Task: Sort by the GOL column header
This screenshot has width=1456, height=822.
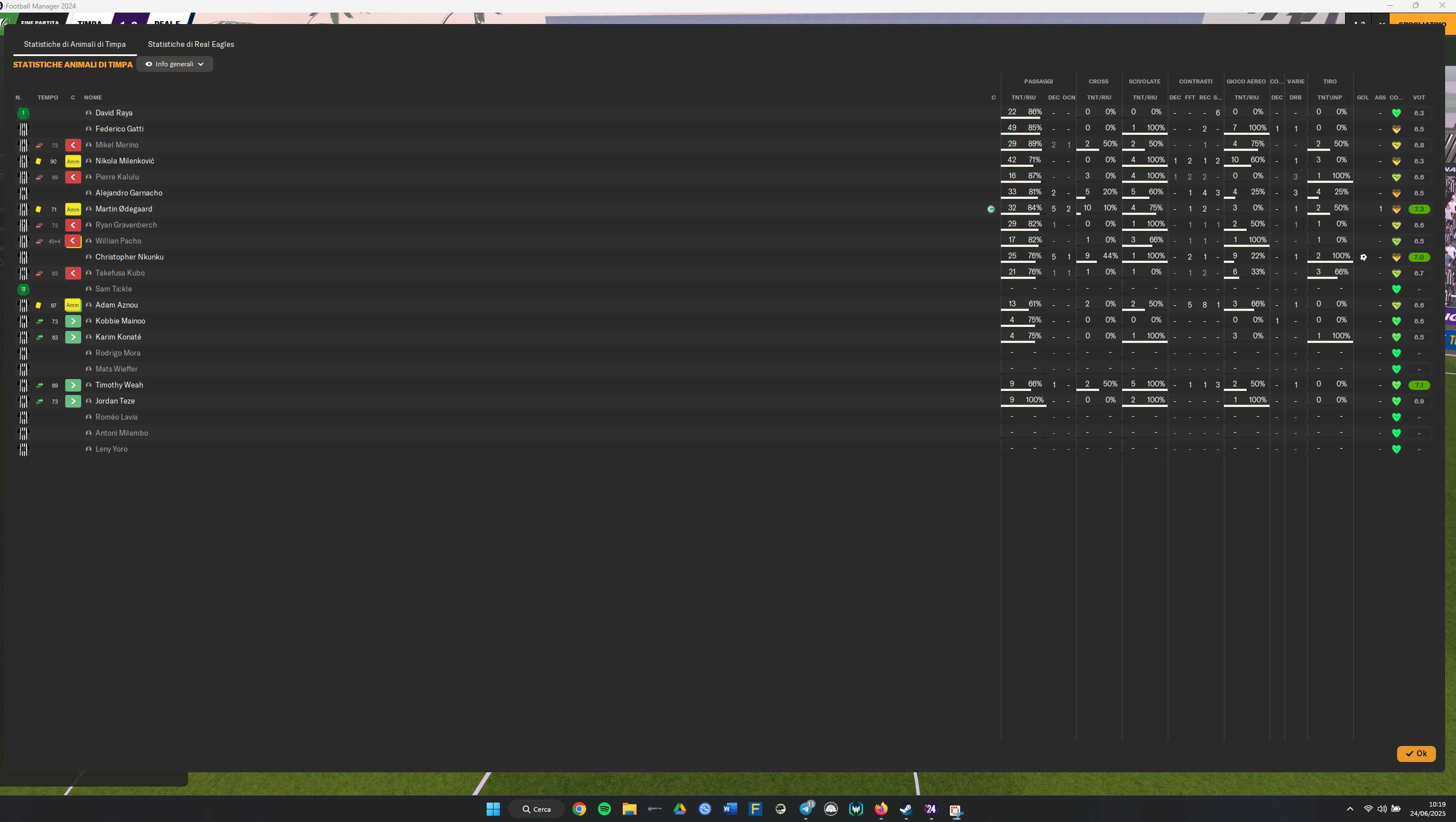Action: 1363,98
